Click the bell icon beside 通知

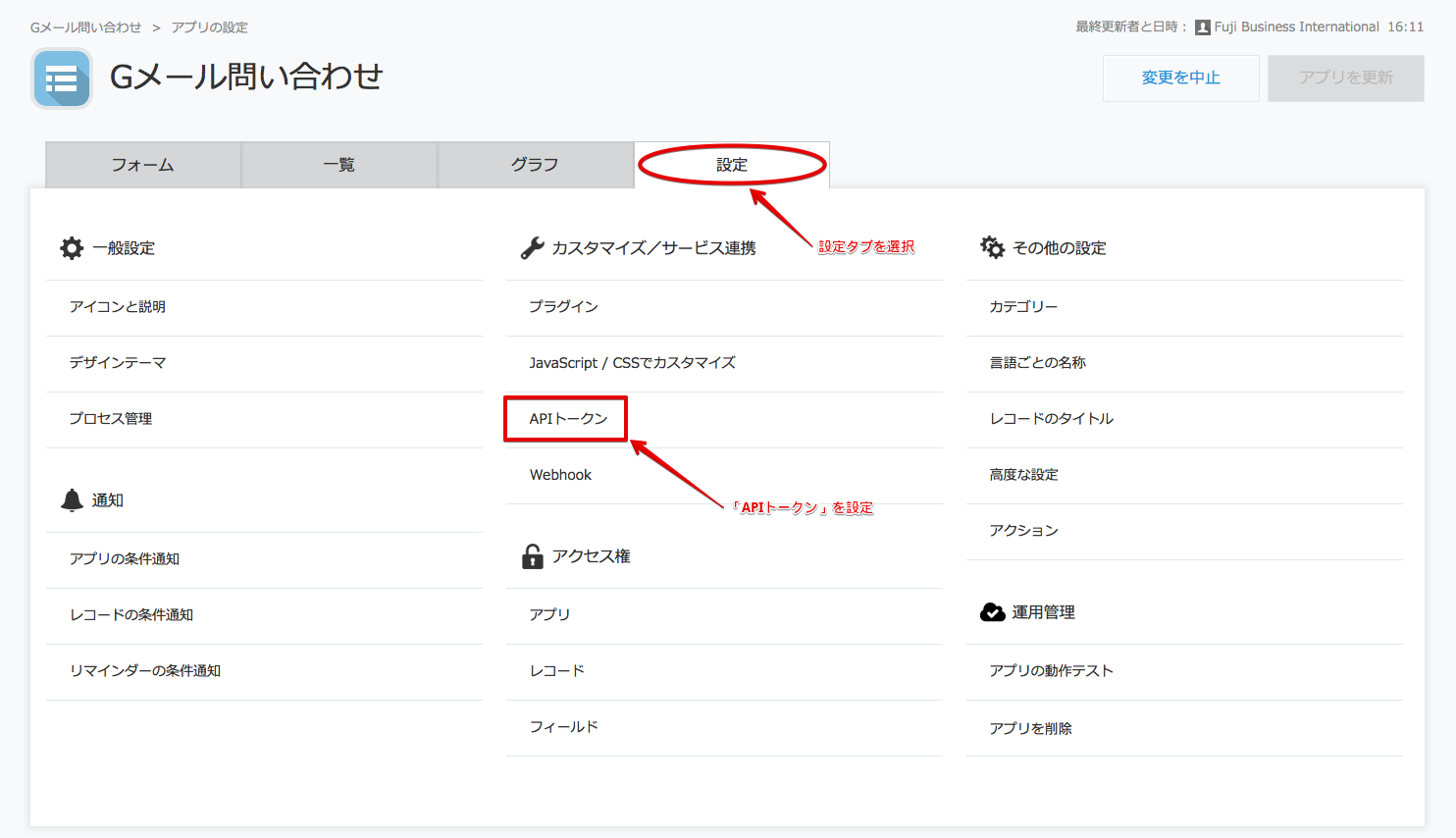(72, 500)
